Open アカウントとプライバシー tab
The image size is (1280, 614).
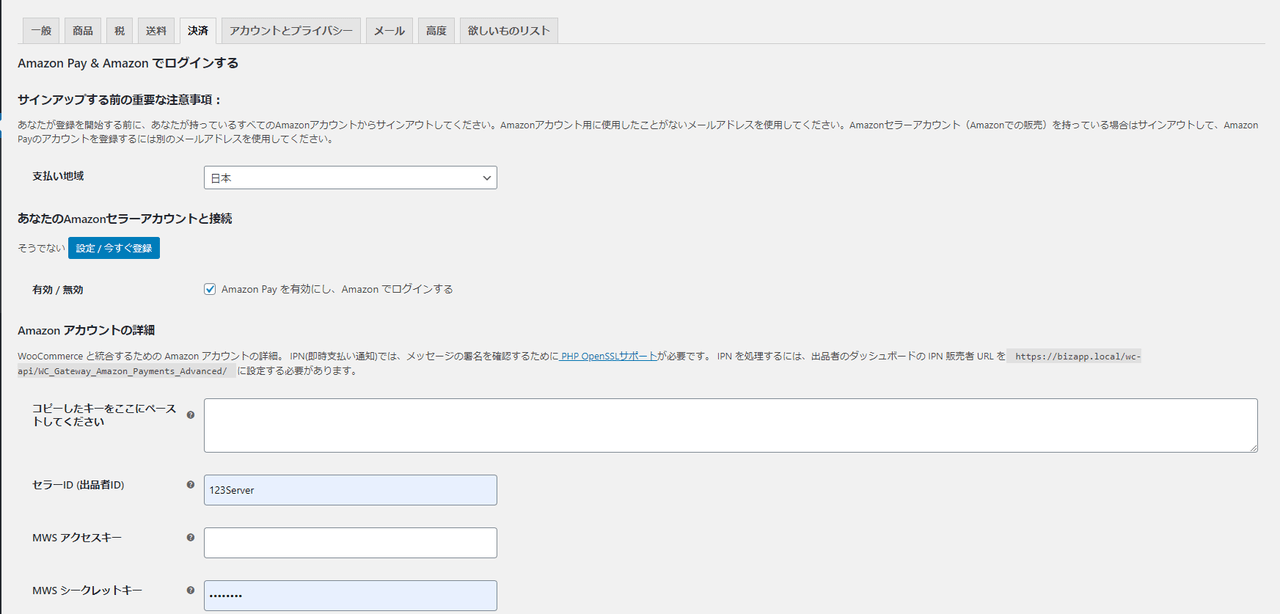pyautogui.click(x=291, y=31)
